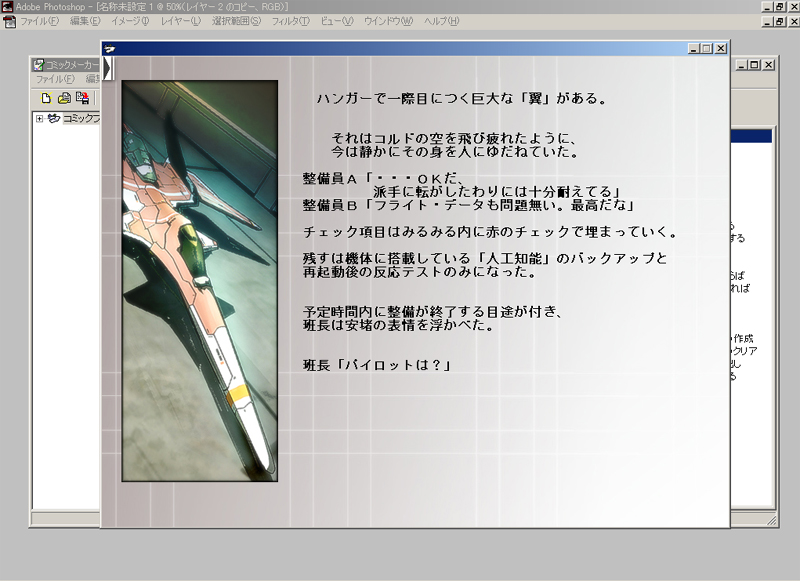The image size is (800, 581).
Task: Close the Adobe Photoshop application
Action: [794, 7]
